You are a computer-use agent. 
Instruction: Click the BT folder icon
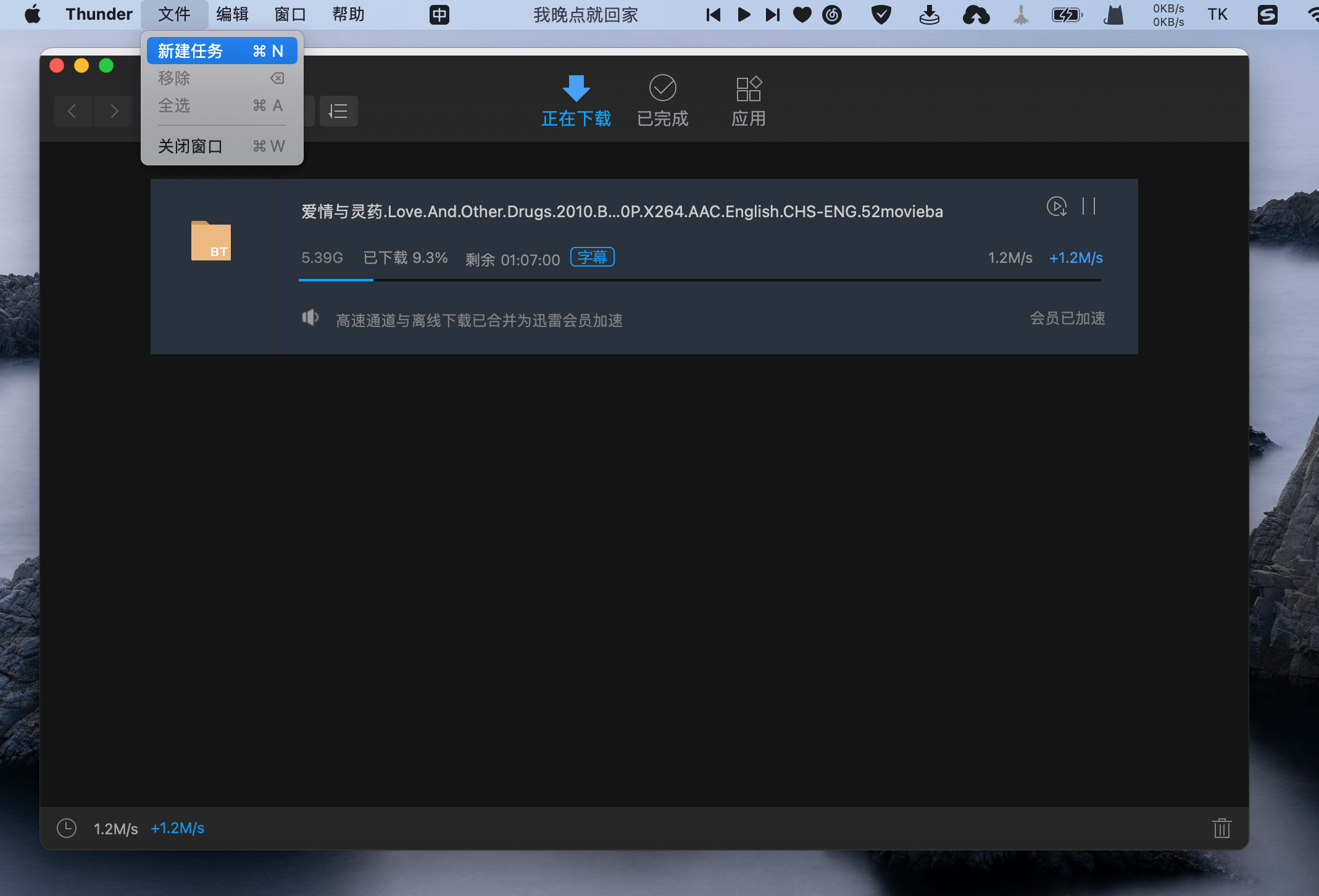(x=210, y=241)
